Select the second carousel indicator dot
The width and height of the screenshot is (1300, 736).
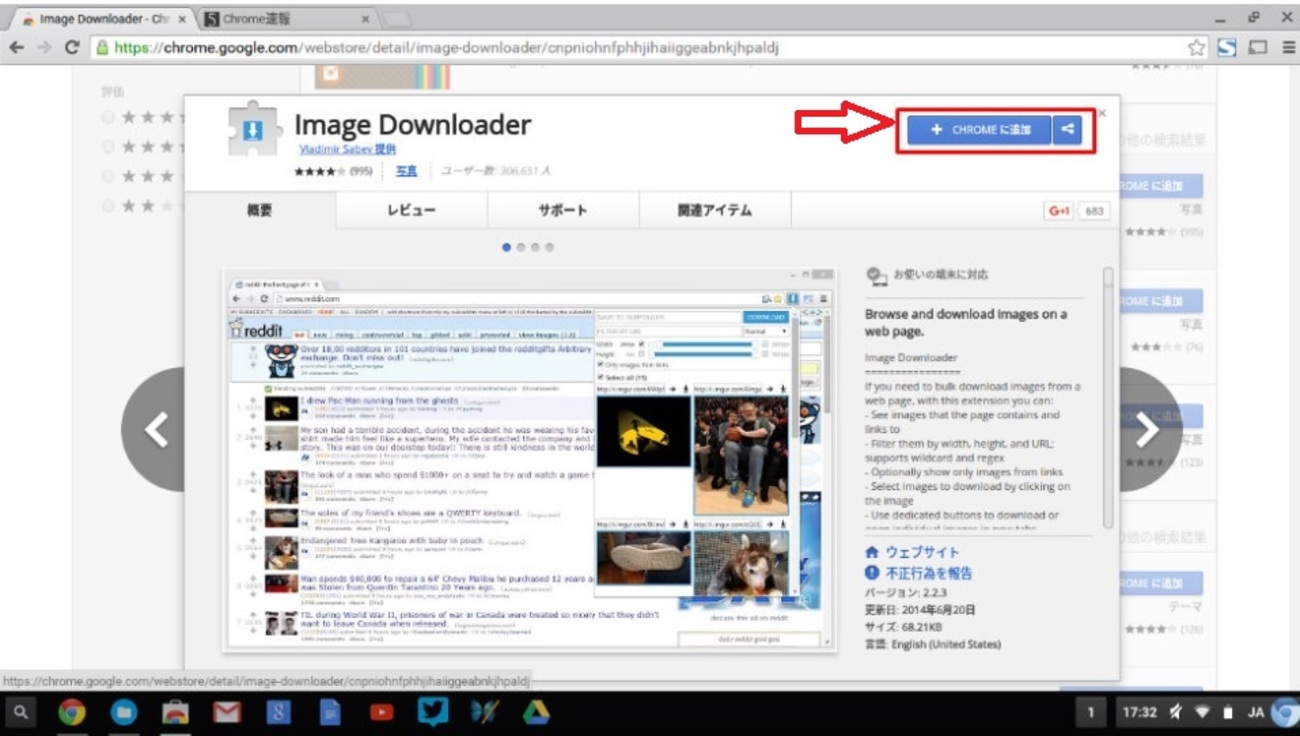click(521, 247)
